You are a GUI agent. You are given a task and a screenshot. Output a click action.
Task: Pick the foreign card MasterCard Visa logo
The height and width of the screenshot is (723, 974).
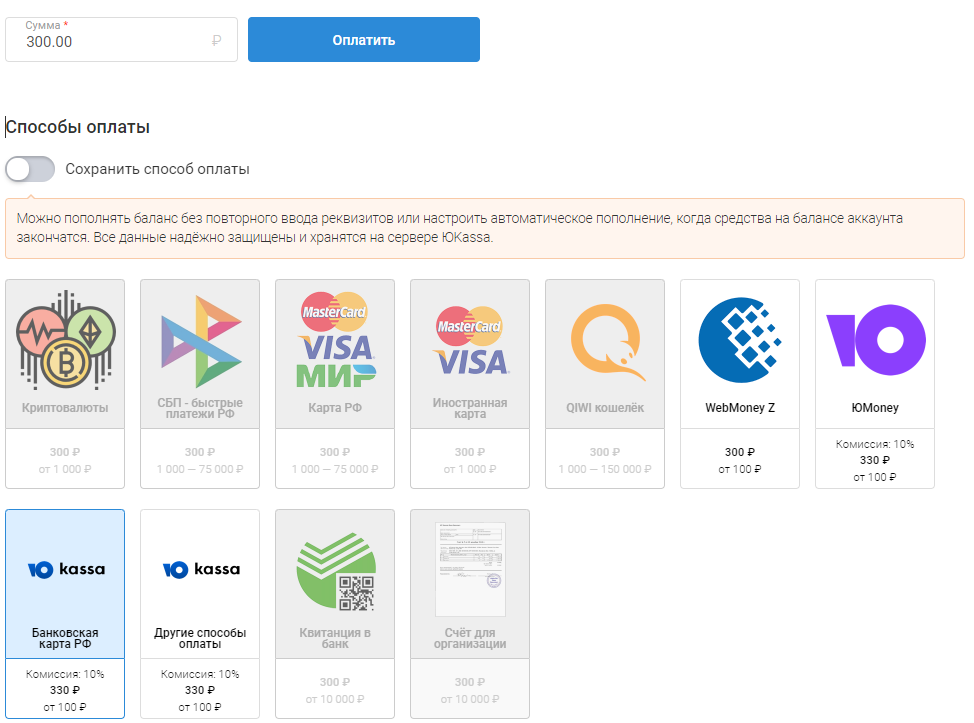point(470,340)
